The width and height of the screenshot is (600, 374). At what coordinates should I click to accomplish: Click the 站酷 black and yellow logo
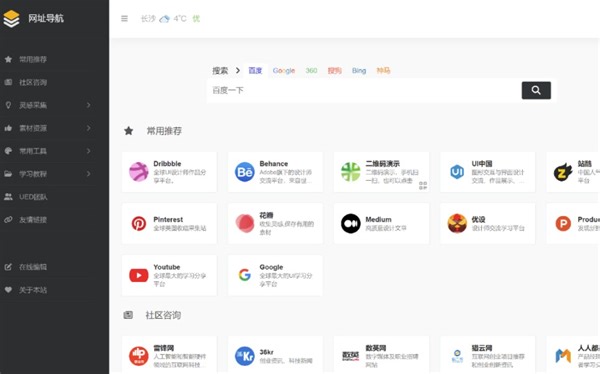(563, 172)
